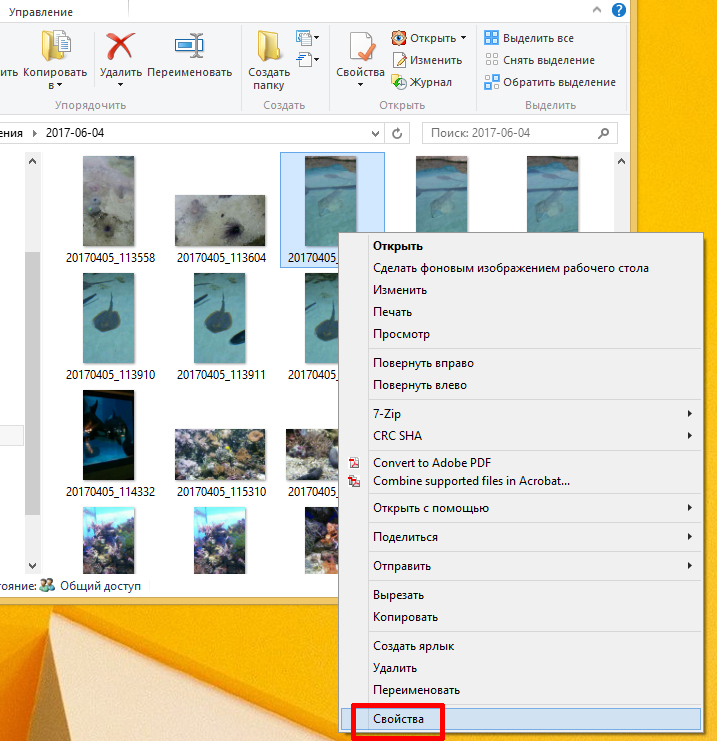Select the 20170405_115310 coral thumbnail
Viewport: 717px width, 741px height.
click(x=220, y=455)
